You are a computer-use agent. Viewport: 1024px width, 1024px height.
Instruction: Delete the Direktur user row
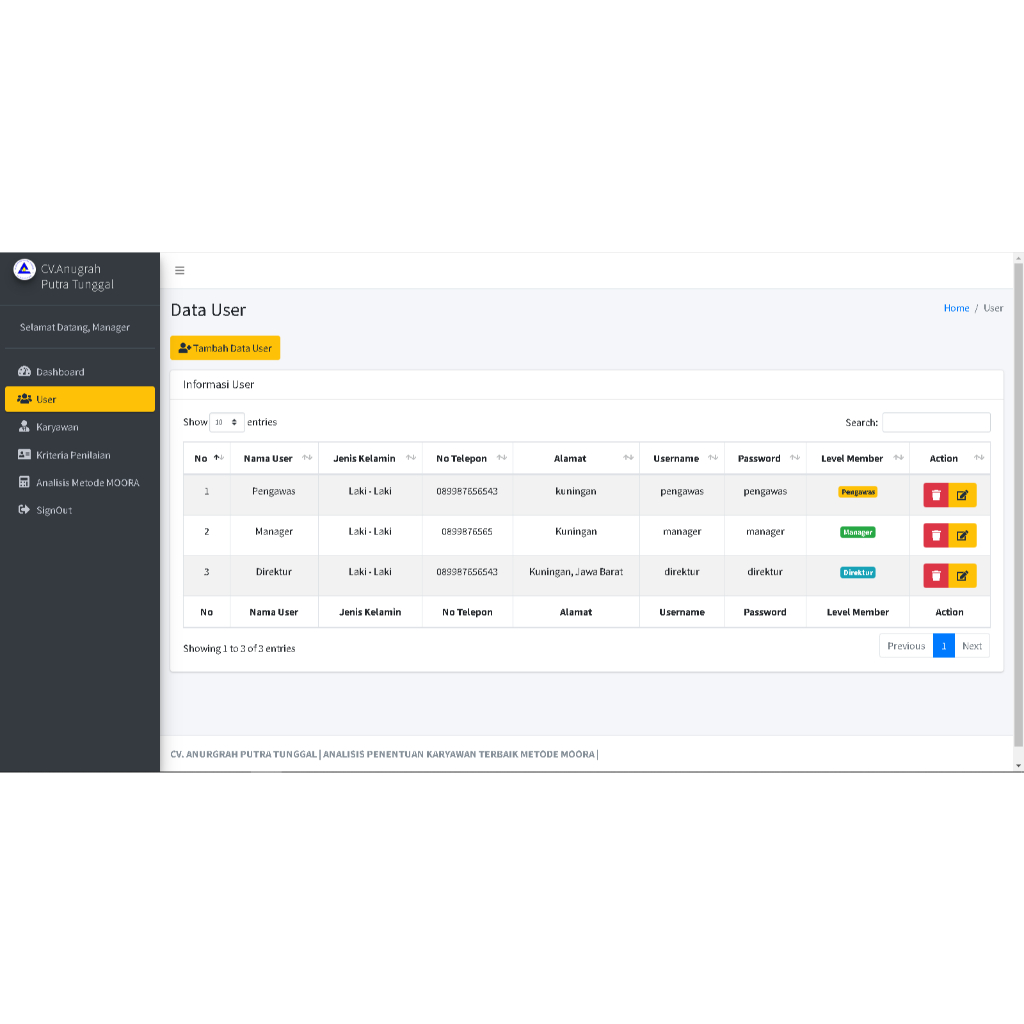[x=936, y=575]
